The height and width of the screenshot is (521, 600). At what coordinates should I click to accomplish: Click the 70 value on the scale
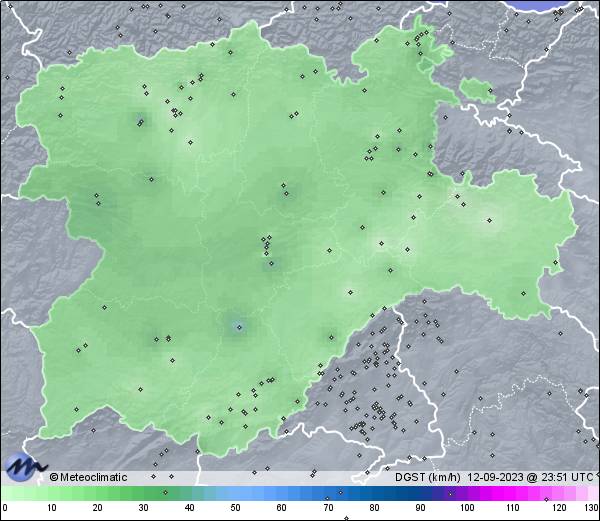(x=328, y=508)
